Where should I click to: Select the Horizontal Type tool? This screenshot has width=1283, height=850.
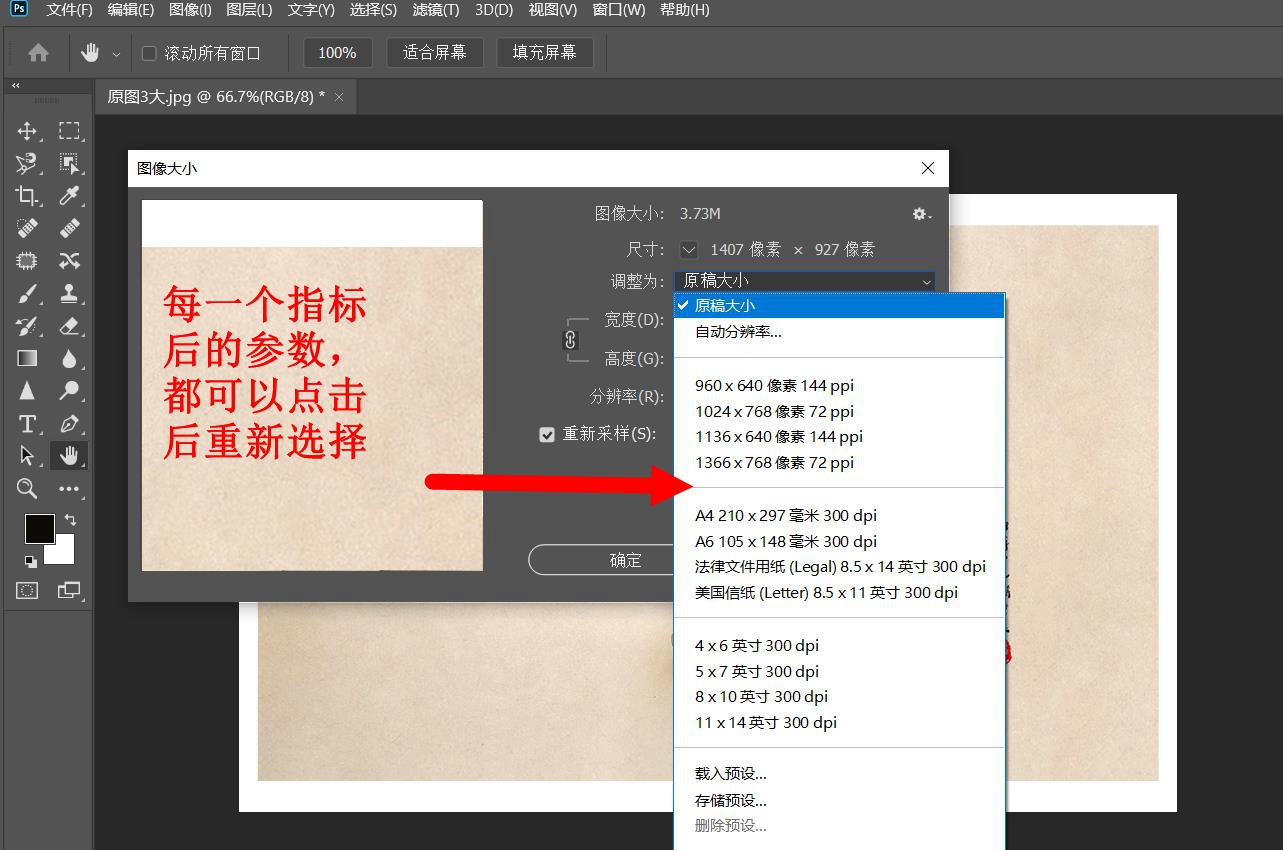27,423
